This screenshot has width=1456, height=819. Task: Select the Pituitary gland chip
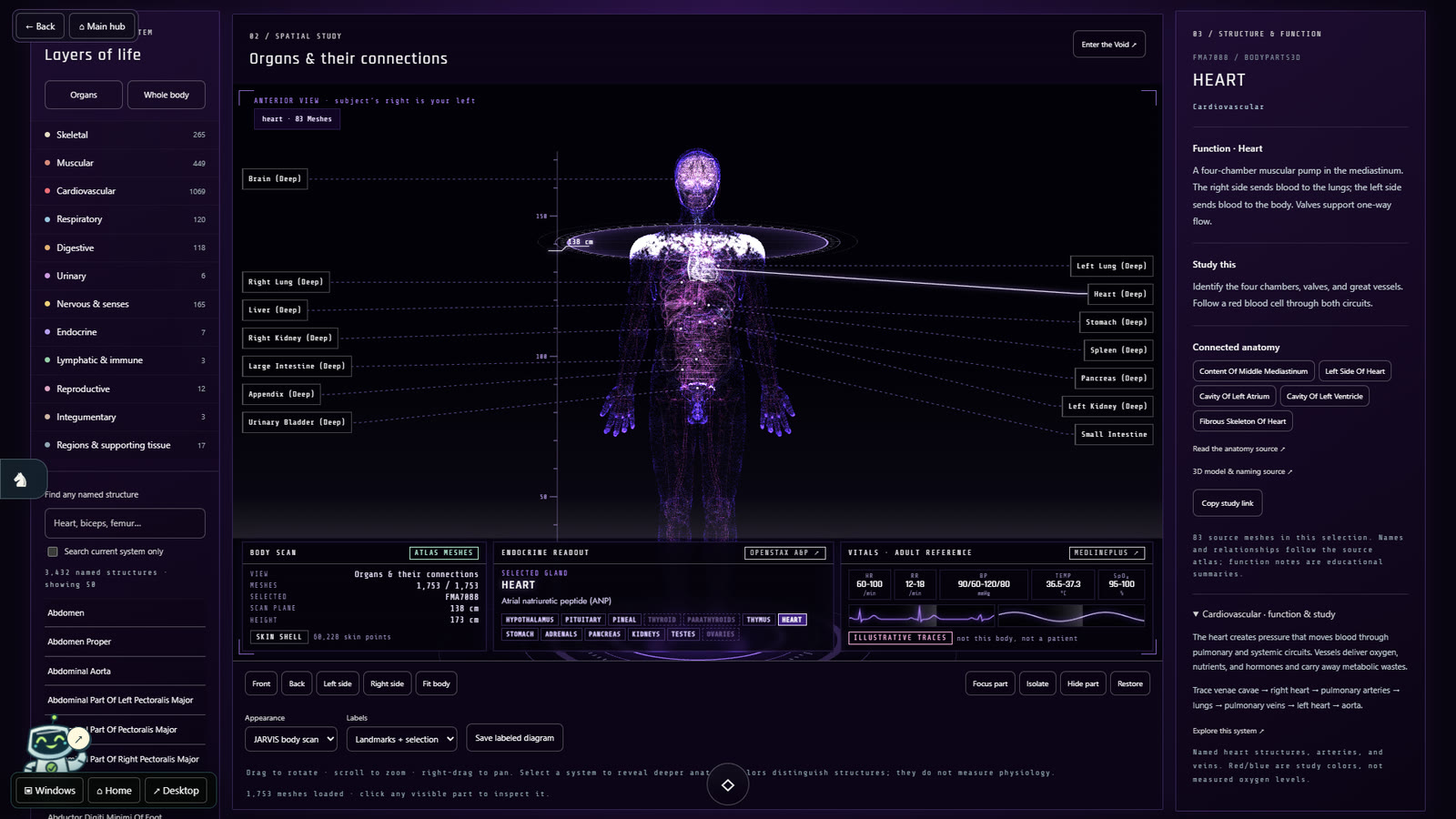[582, 620]
